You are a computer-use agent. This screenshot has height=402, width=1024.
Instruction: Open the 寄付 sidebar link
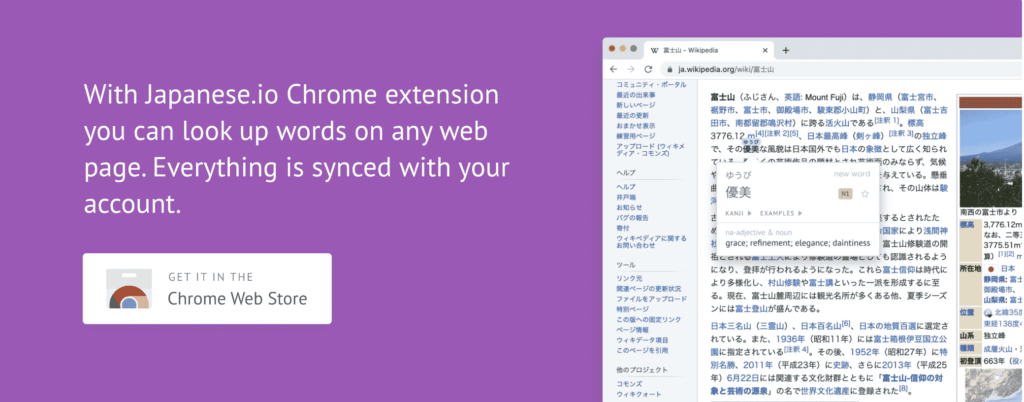click(622, 228)
